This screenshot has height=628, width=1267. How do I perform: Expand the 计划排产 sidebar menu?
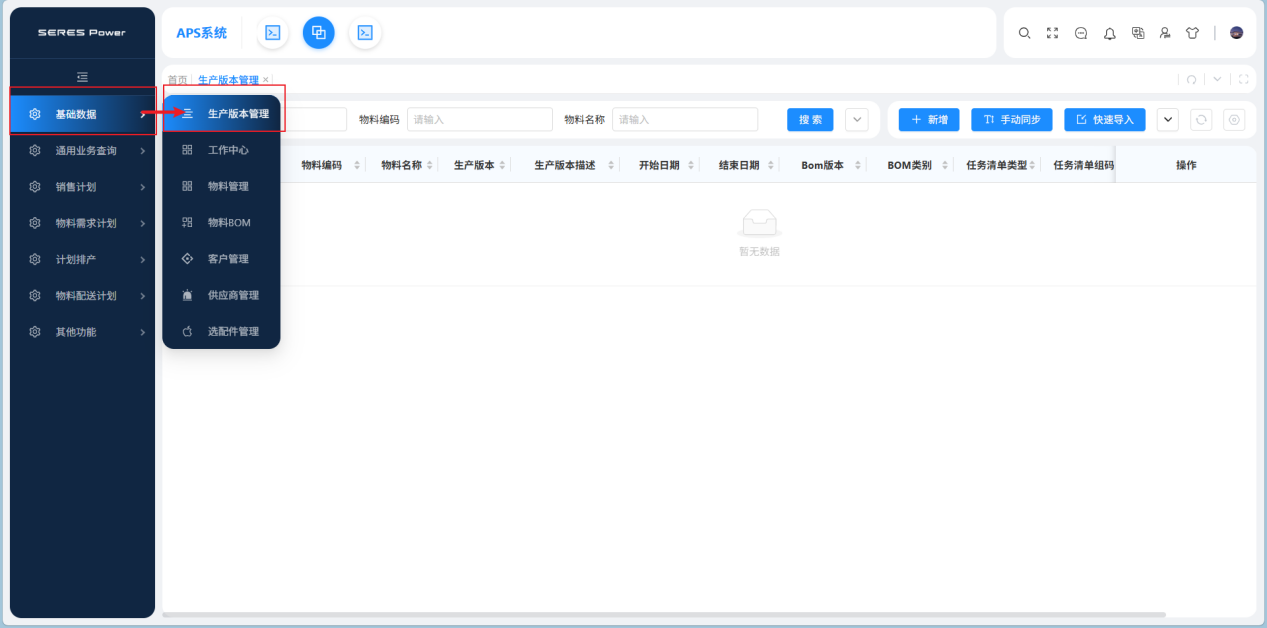click(x=83, y=260)
